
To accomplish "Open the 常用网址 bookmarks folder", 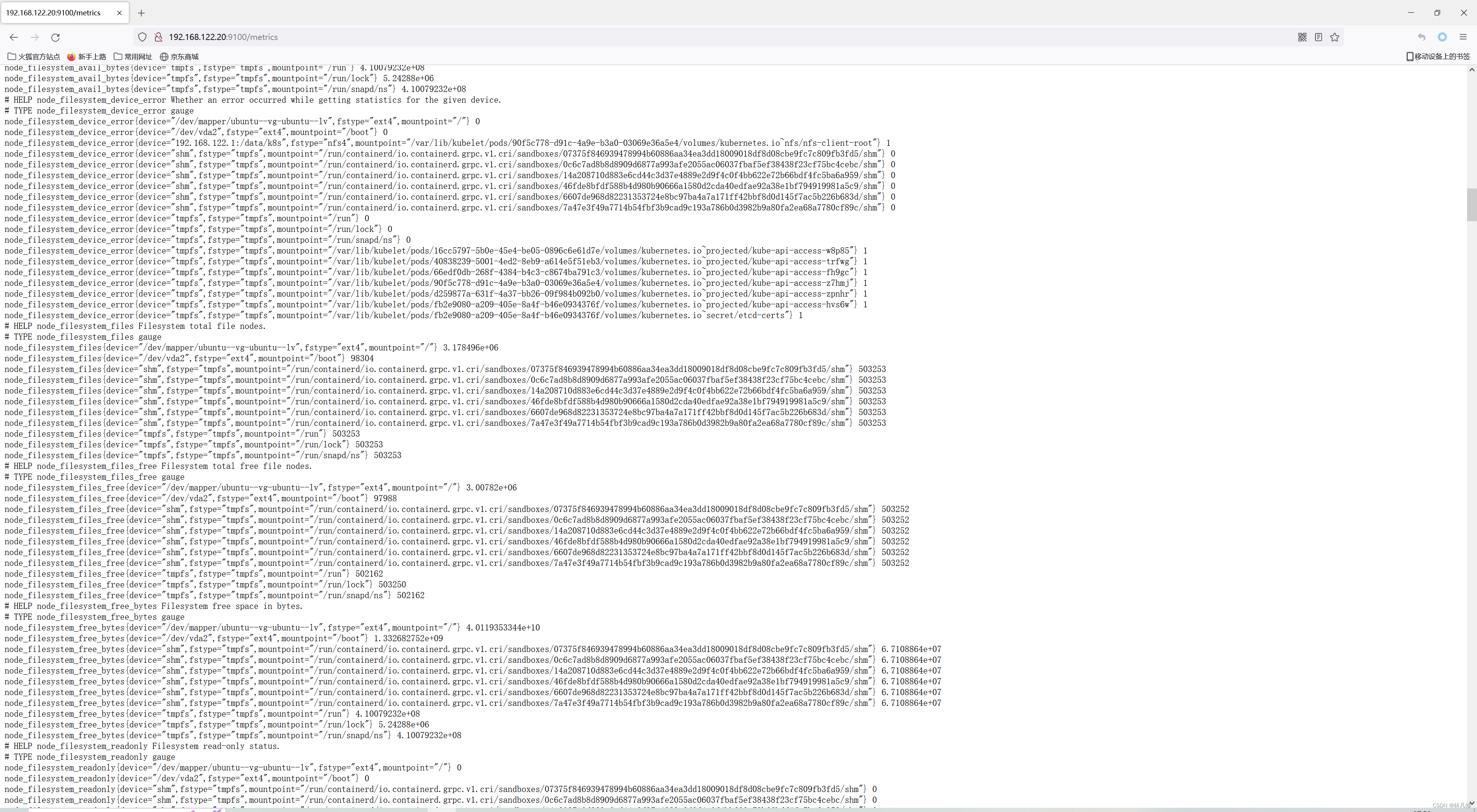I will 133,57.
